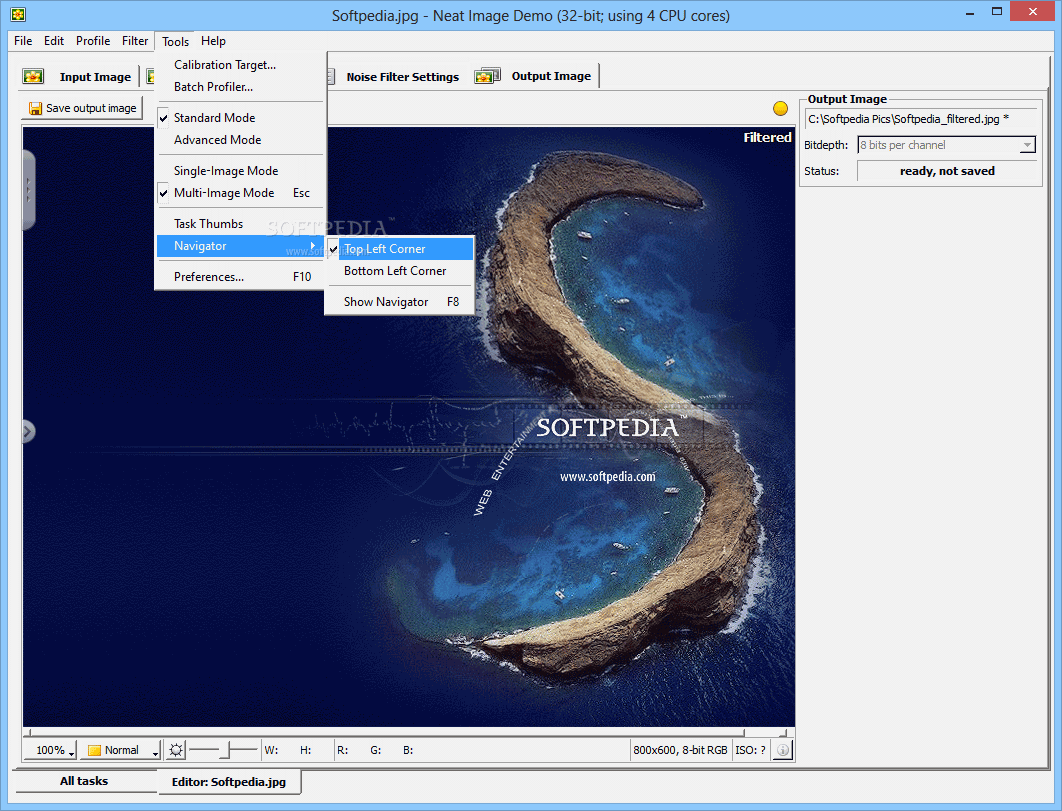Click the yellow status indicator circle

tap(780, 108)
